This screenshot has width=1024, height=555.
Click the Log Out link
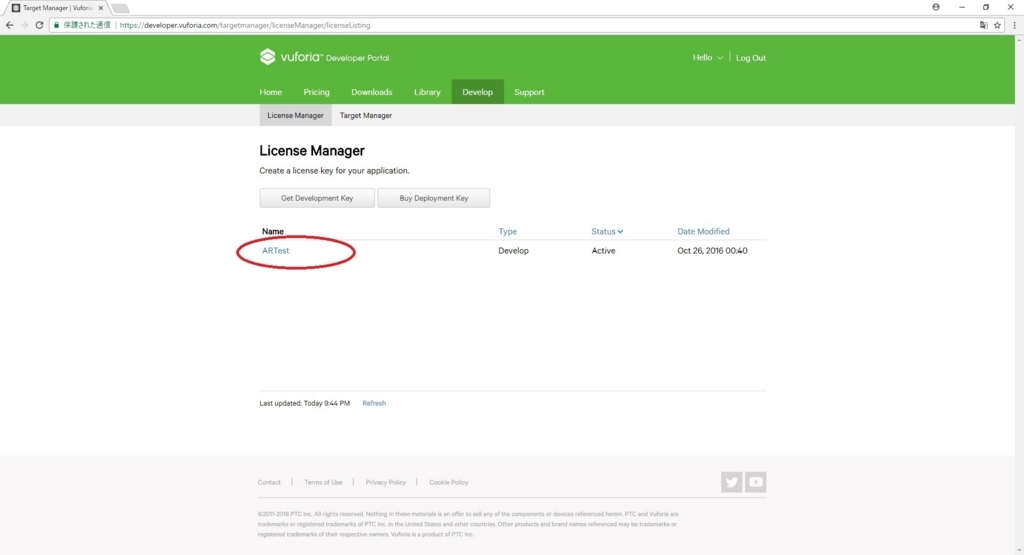(751, 57)
